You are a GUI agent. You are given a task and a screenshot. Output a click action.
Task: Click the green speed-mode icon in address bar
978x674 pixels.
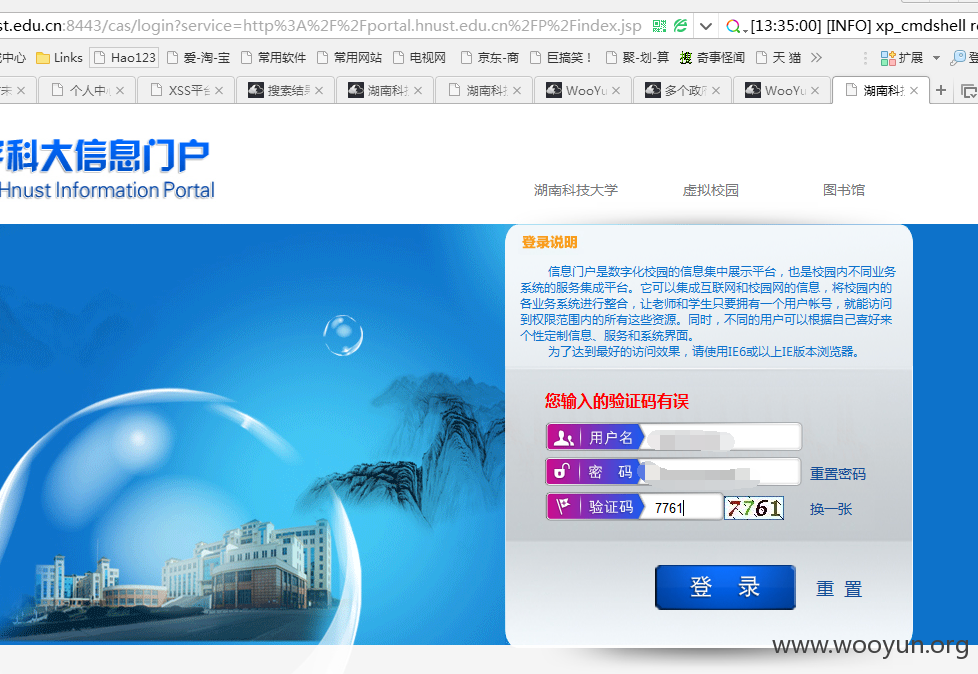coord(680,26)
